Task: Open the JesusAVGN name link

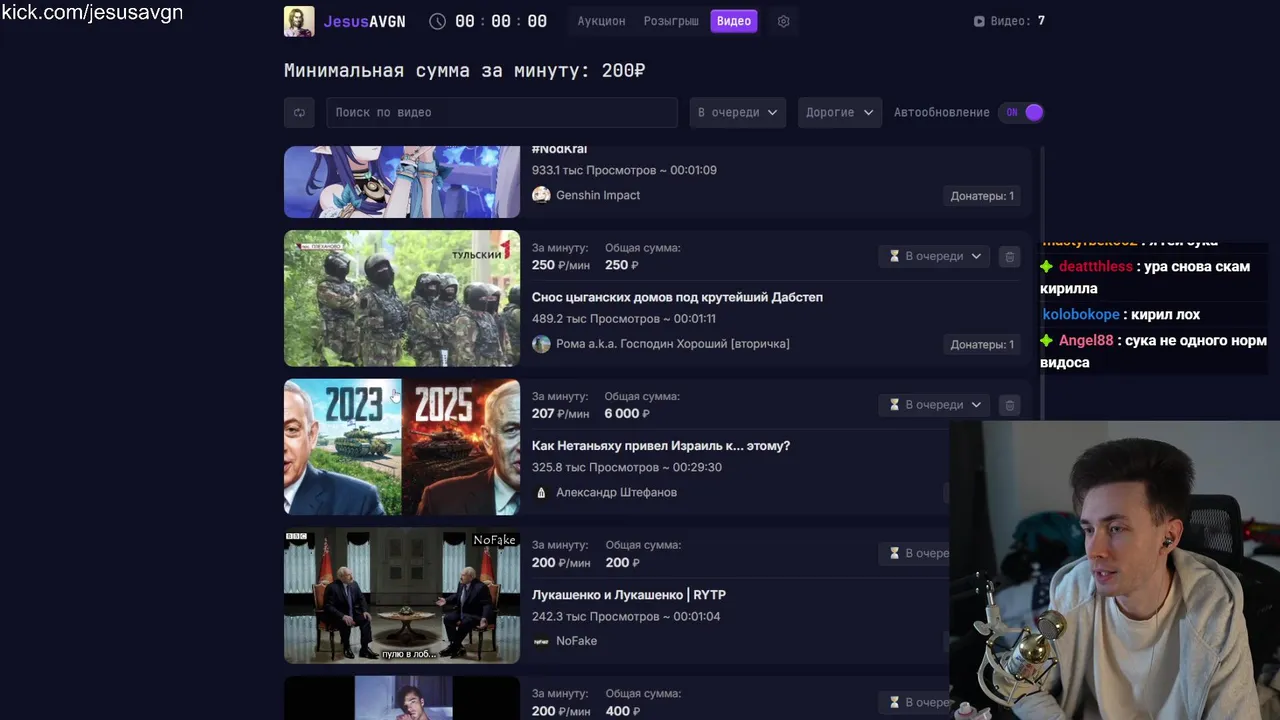Action: (x=364, y=21)
